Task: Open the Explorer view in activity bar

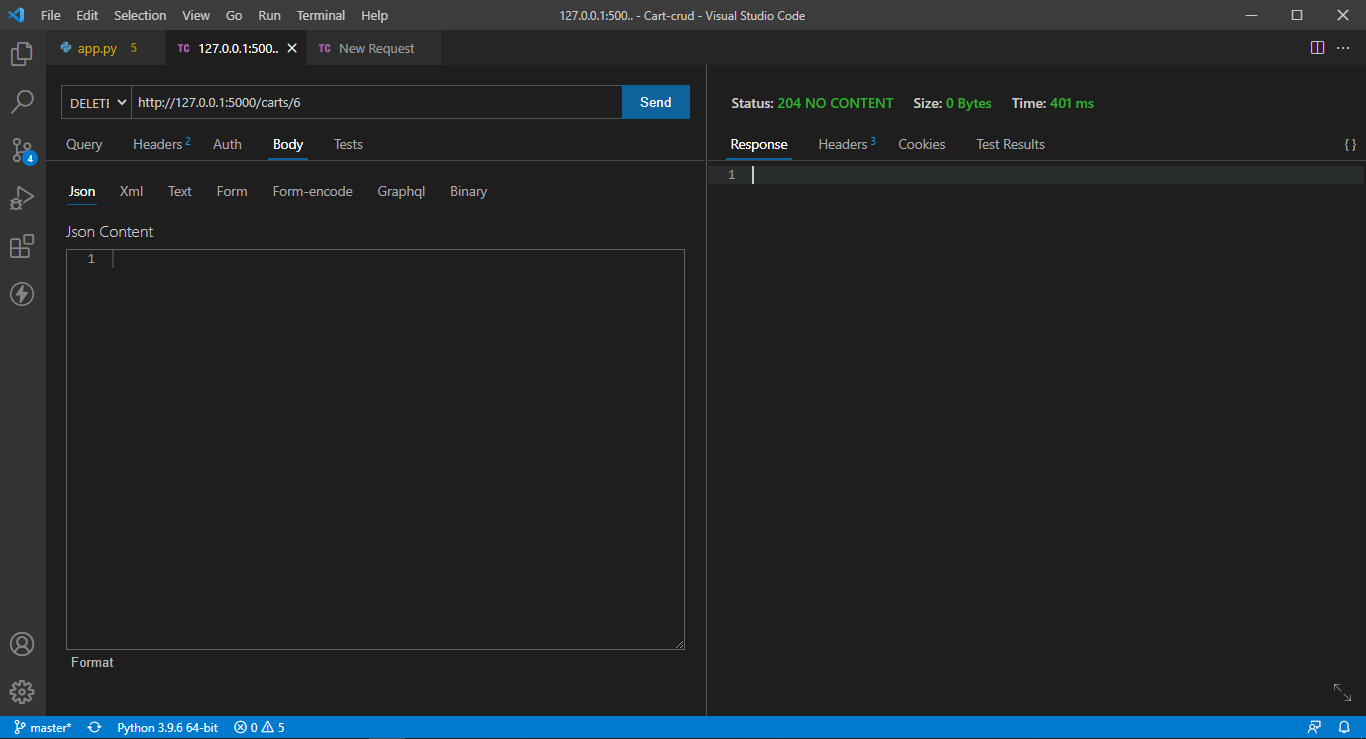Action: (x=22, y=54)
